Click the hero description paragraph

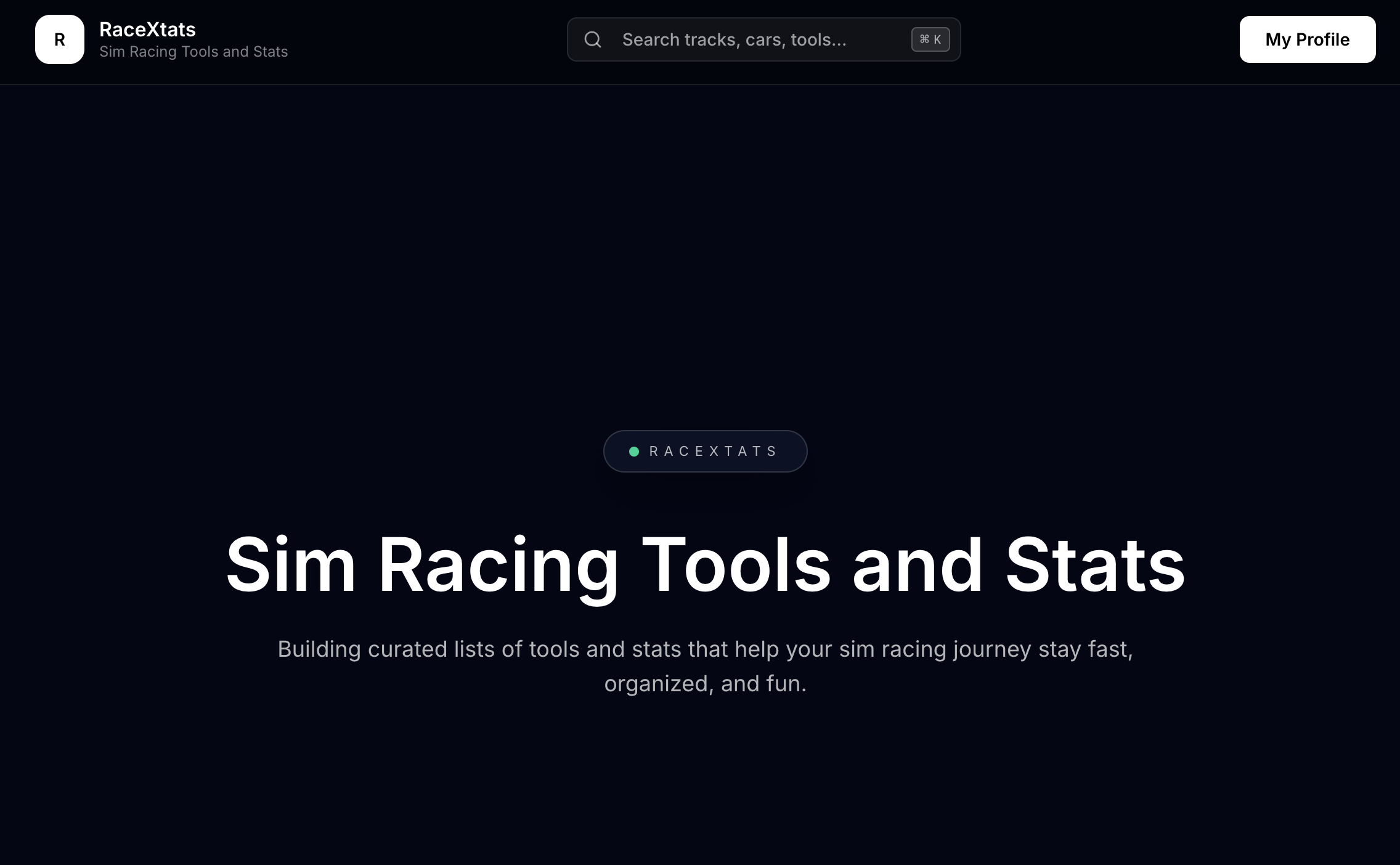(706, 665)
